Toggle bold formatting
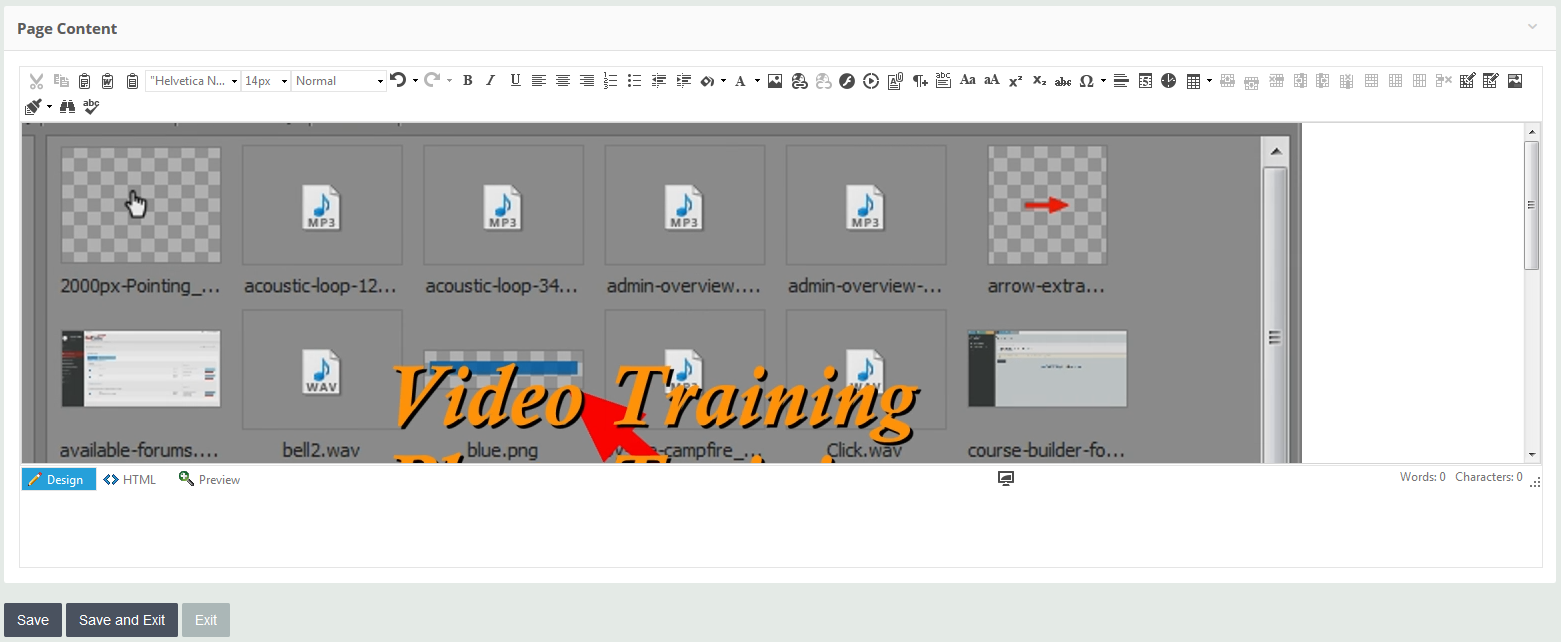 [467, 80]
